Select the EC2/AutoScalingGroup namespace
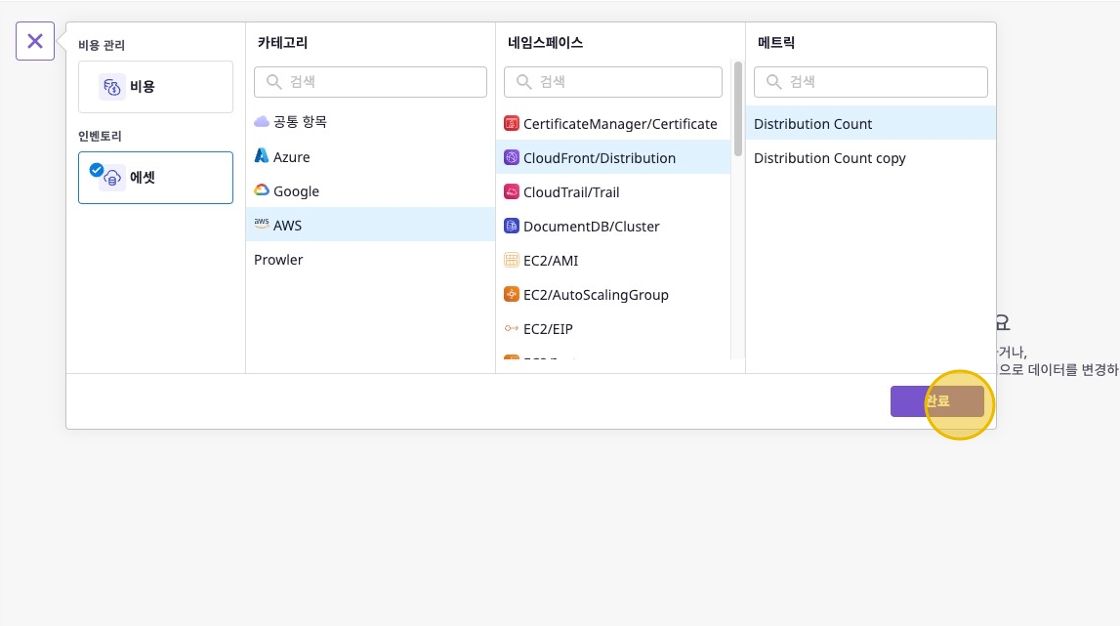The width and height of the screenshot is (1120, 626). [x=595, y=295]
